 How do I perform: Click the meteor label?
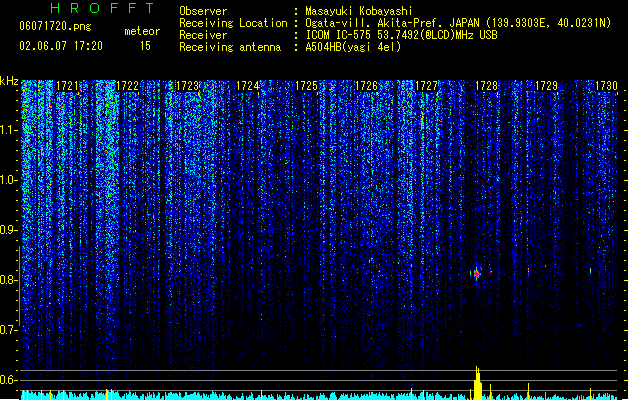[x=142, y=31]
